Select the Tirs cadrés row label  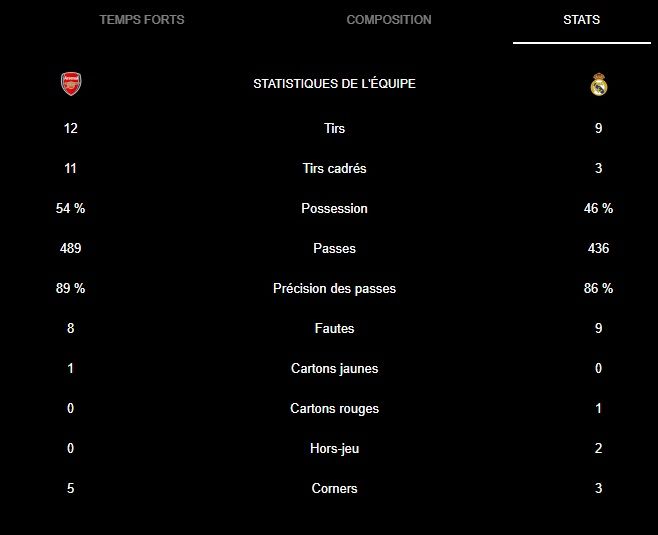click(334, 168)
